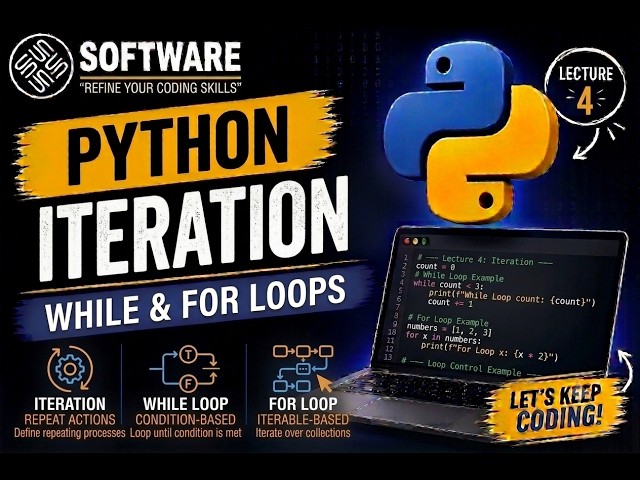The height and width of the screenshot is (480, 640).
Task: Click the ITERATION headline word
Action: pyautogui.click(x=194, y=231)
